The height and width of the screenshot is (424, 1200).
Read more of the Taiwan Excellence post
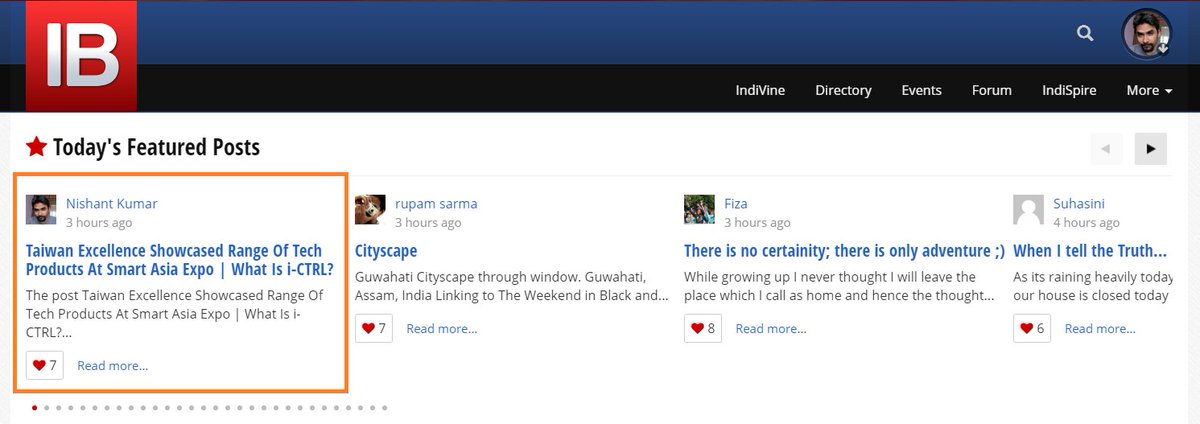112,366
